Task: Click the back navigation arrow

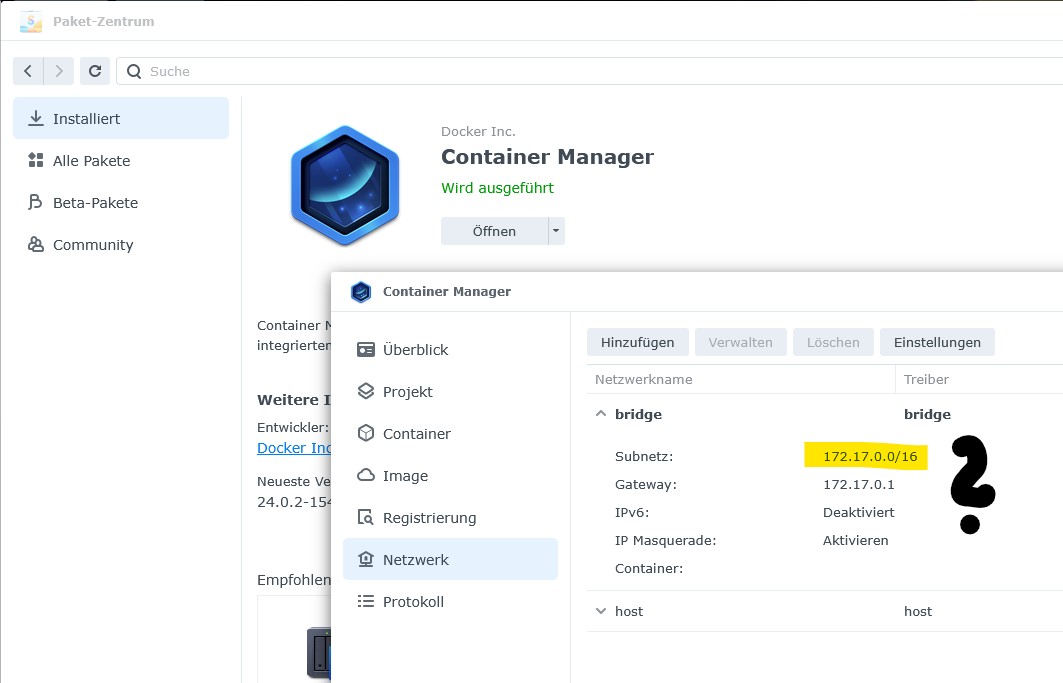Action: [28, 71]
